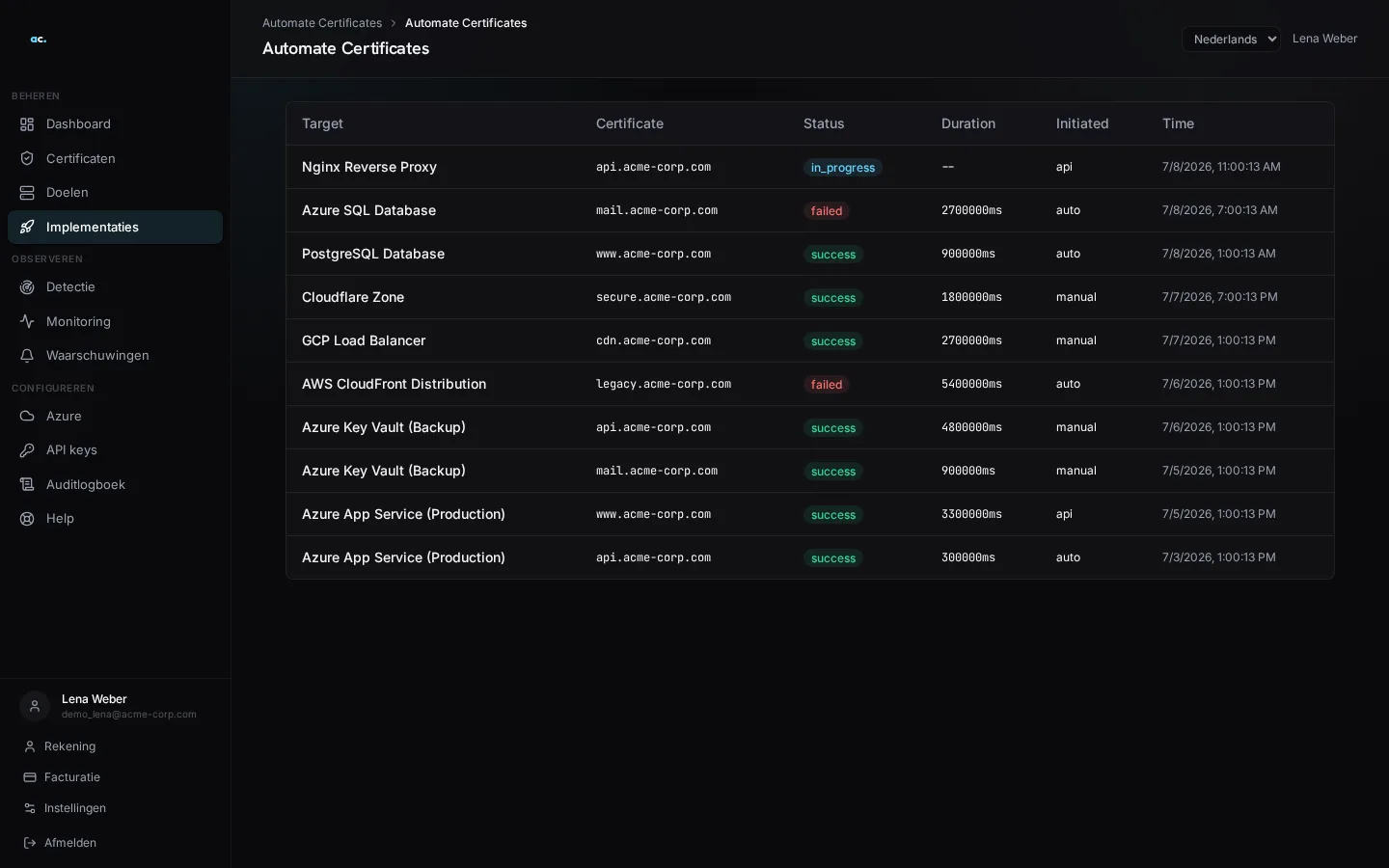
Task: Click the breadcrumb chevron separator
Action: pos(394,23)
